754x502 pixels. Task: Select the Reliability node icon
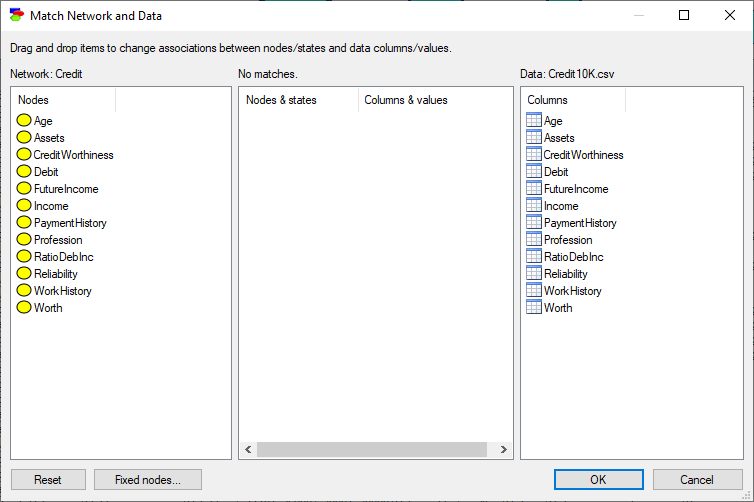point(24,273)
